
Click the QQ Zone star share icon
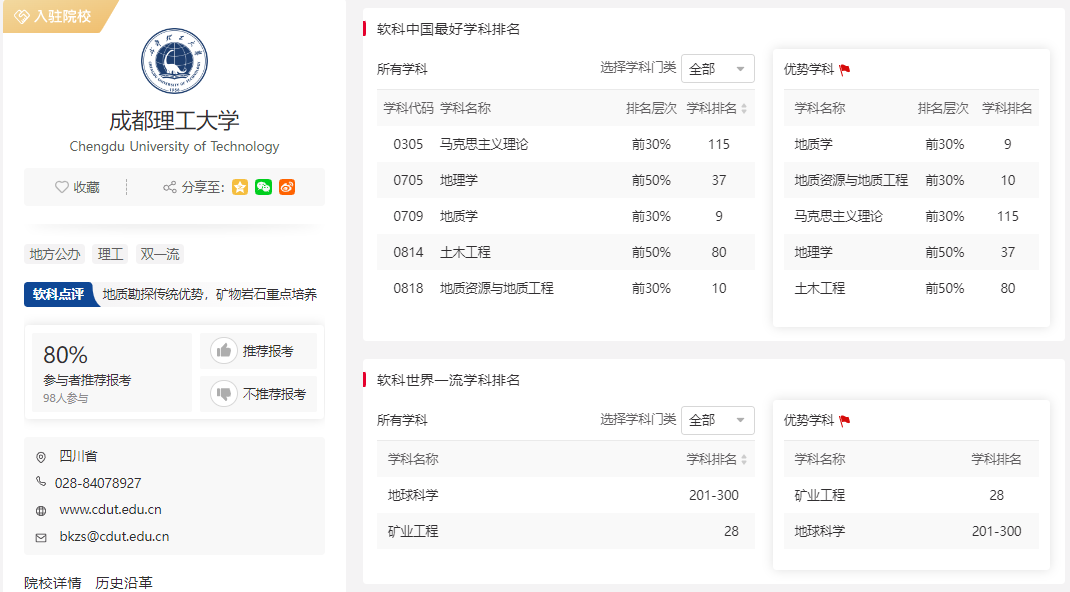[x=239, y=187]
